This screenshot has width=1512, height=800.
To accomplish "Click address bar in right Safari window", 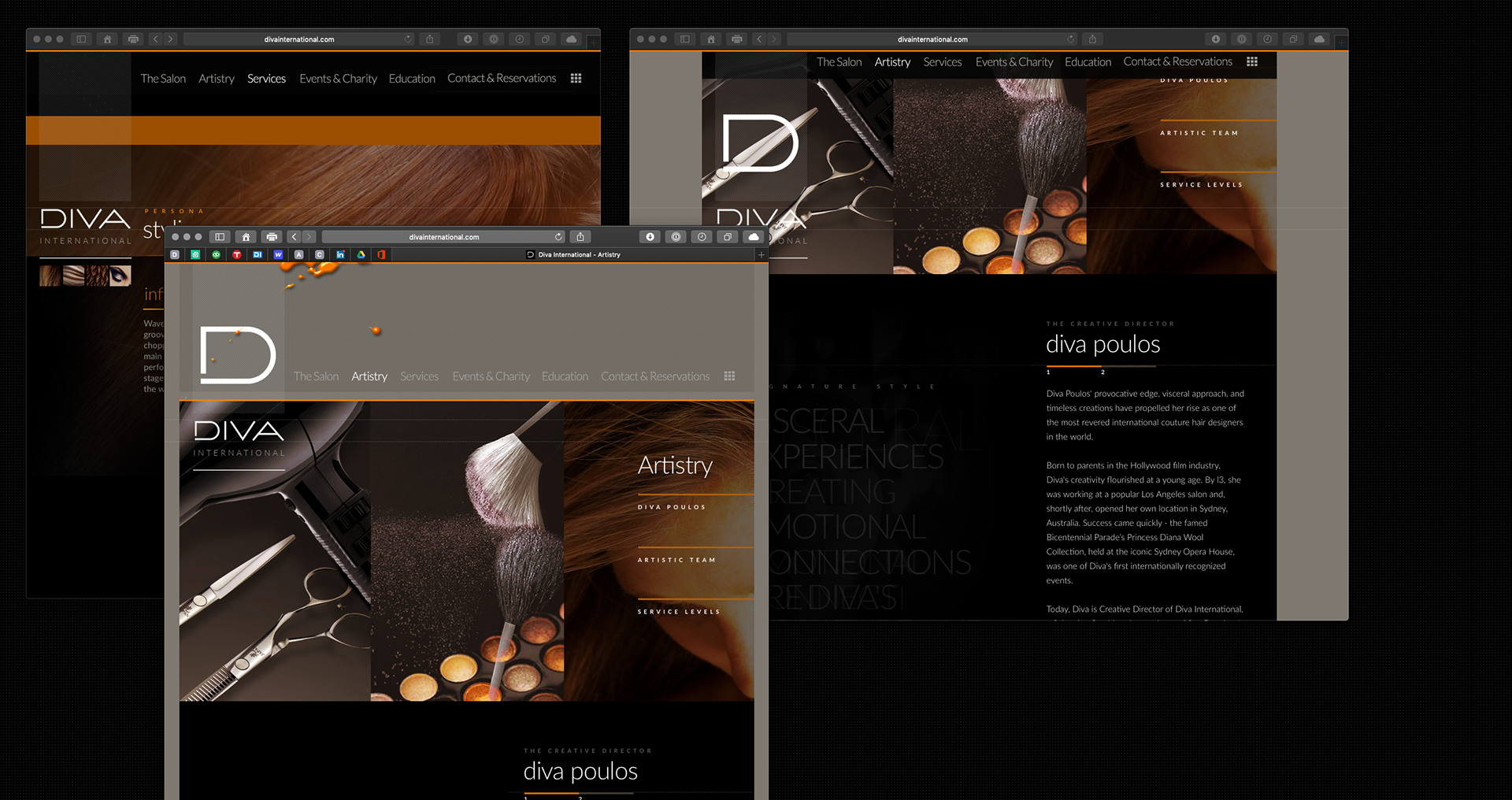I will [933, 39].
